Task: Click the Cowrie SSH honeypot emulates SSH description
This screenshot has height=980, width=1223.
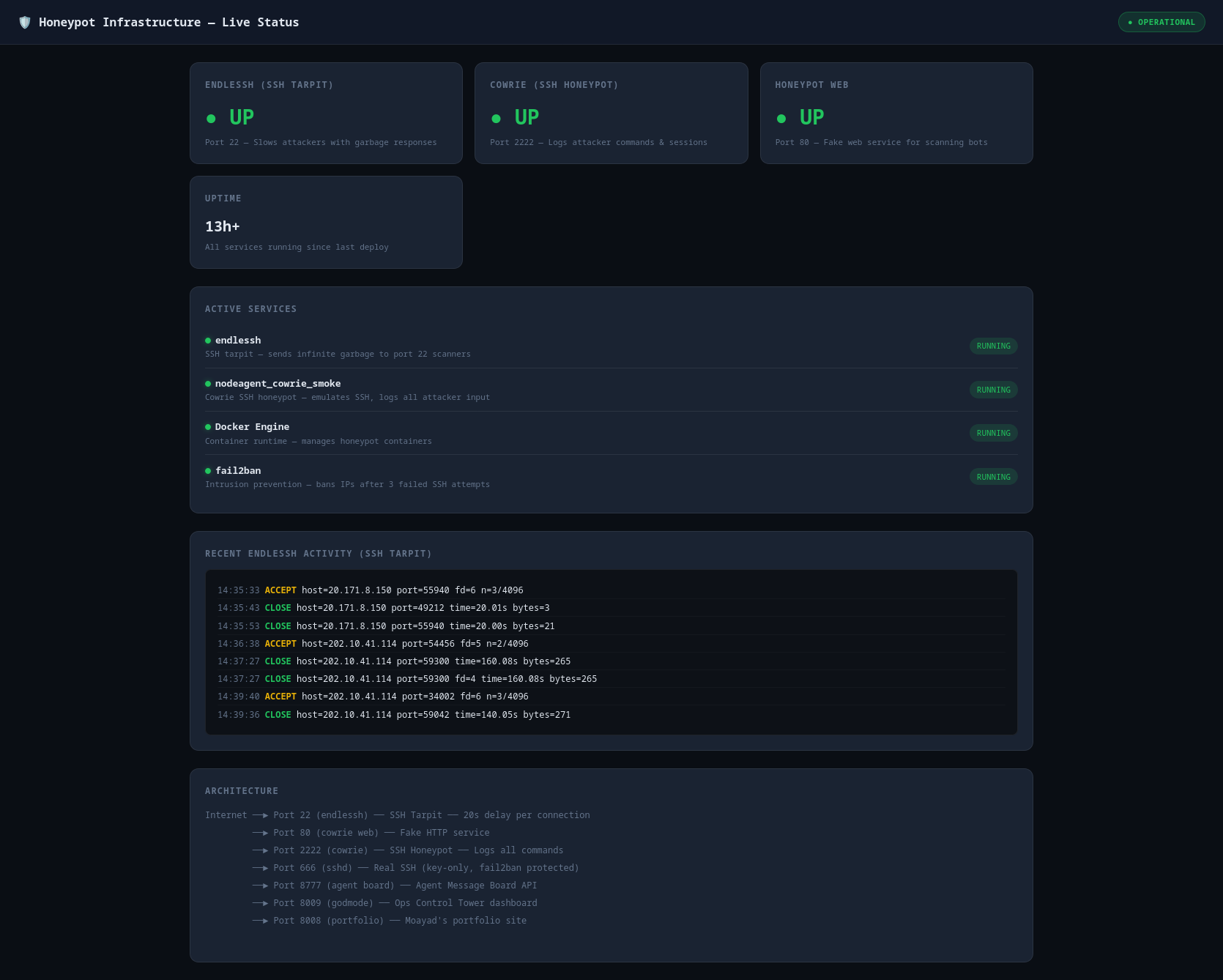Action: click(x=347, y=397)
